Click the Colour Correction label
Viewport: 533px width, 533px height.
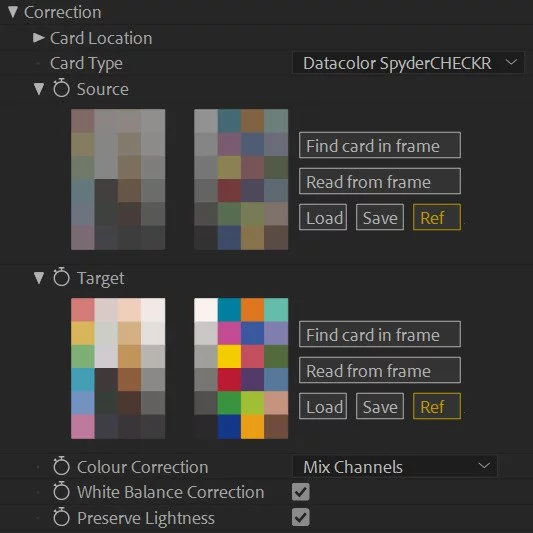pyautogui.click(x=142, y=467)
